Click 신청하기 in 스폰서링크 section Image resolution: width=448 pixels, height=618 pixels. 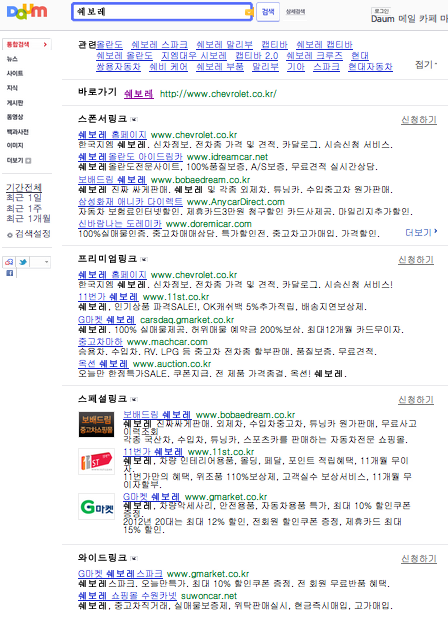click(x=419, y=119)
